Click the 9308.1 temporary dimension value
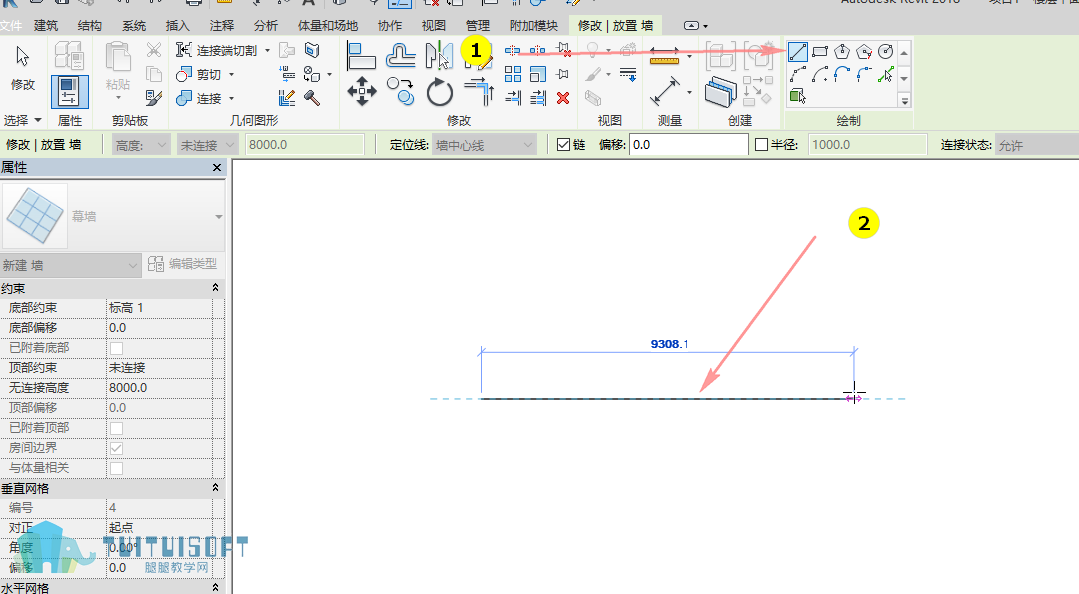This screenshot has height=594, width=1079. [669, 343]
